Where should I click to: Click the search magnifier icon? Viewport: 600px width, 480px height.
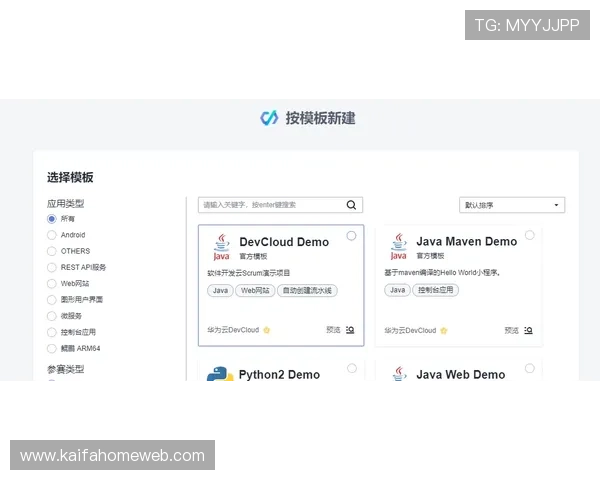pos(351,205)
